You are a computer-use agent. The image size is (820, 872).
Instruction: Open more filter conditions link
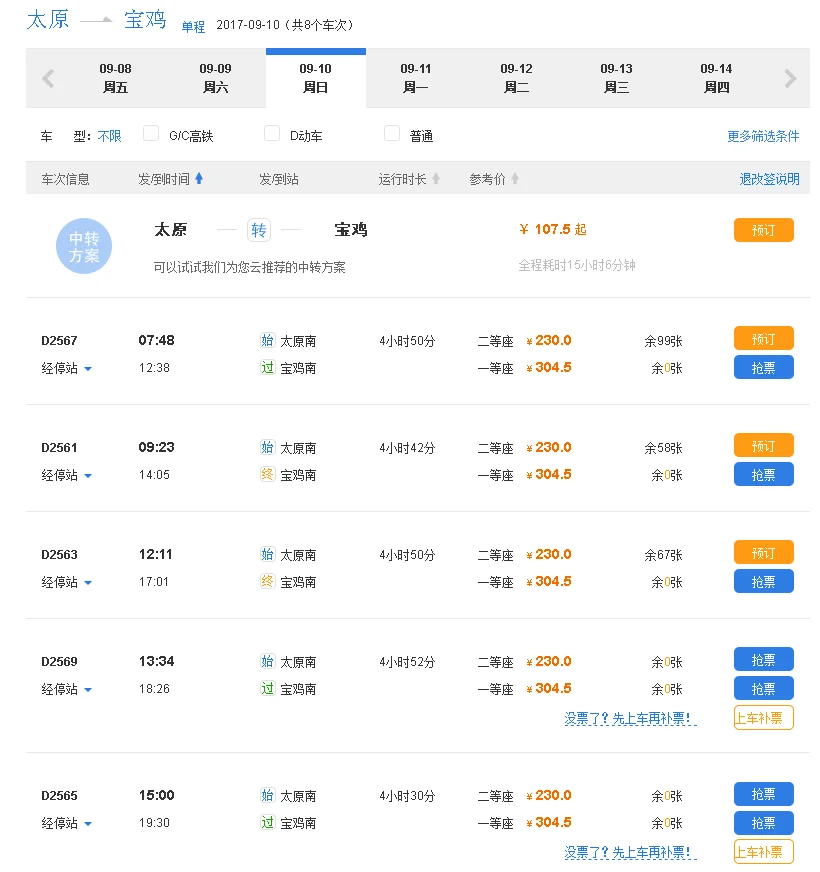pos(763,136)
